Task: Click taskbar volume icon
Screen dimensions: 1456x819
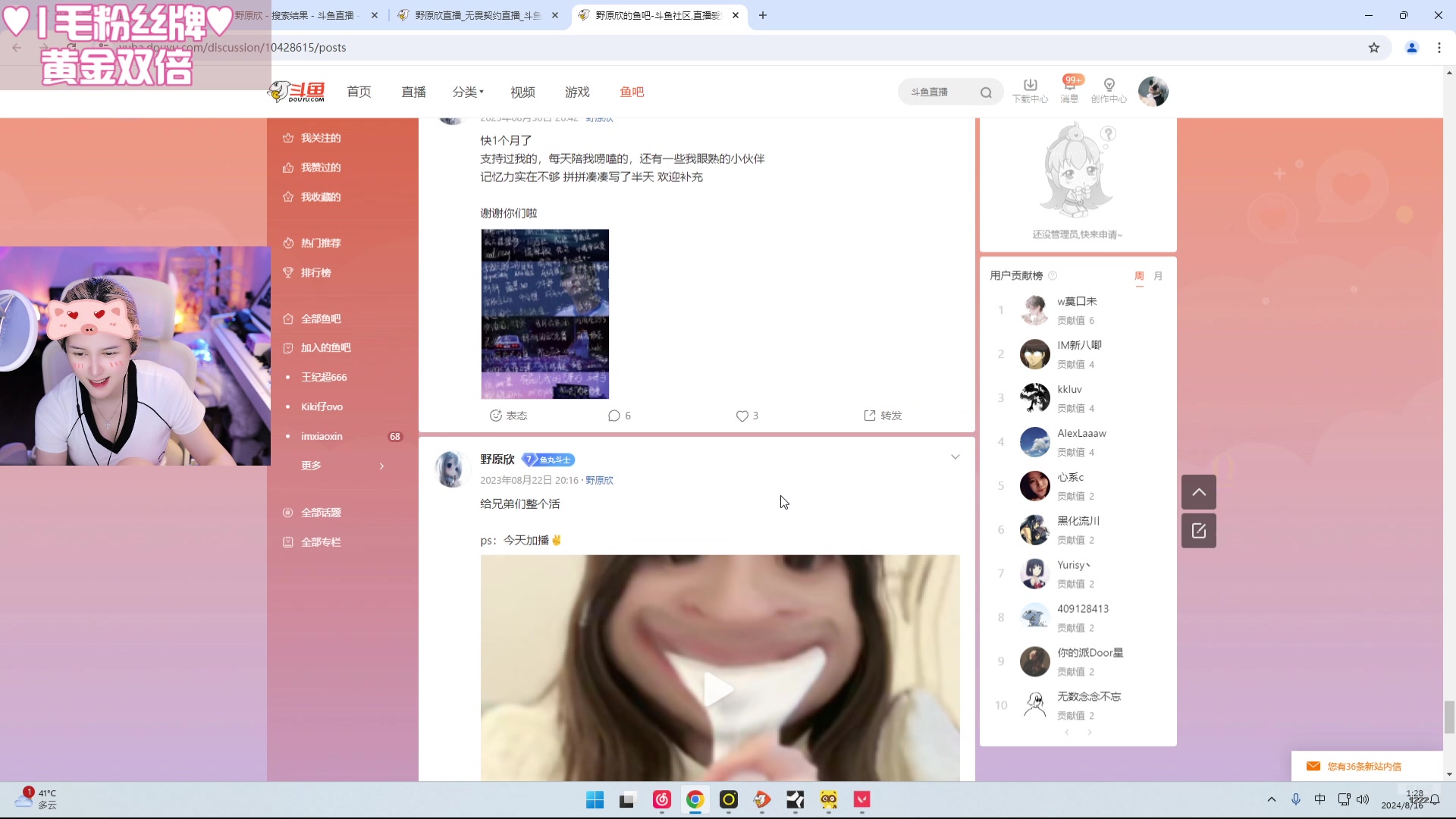Action: [1363, 799]
